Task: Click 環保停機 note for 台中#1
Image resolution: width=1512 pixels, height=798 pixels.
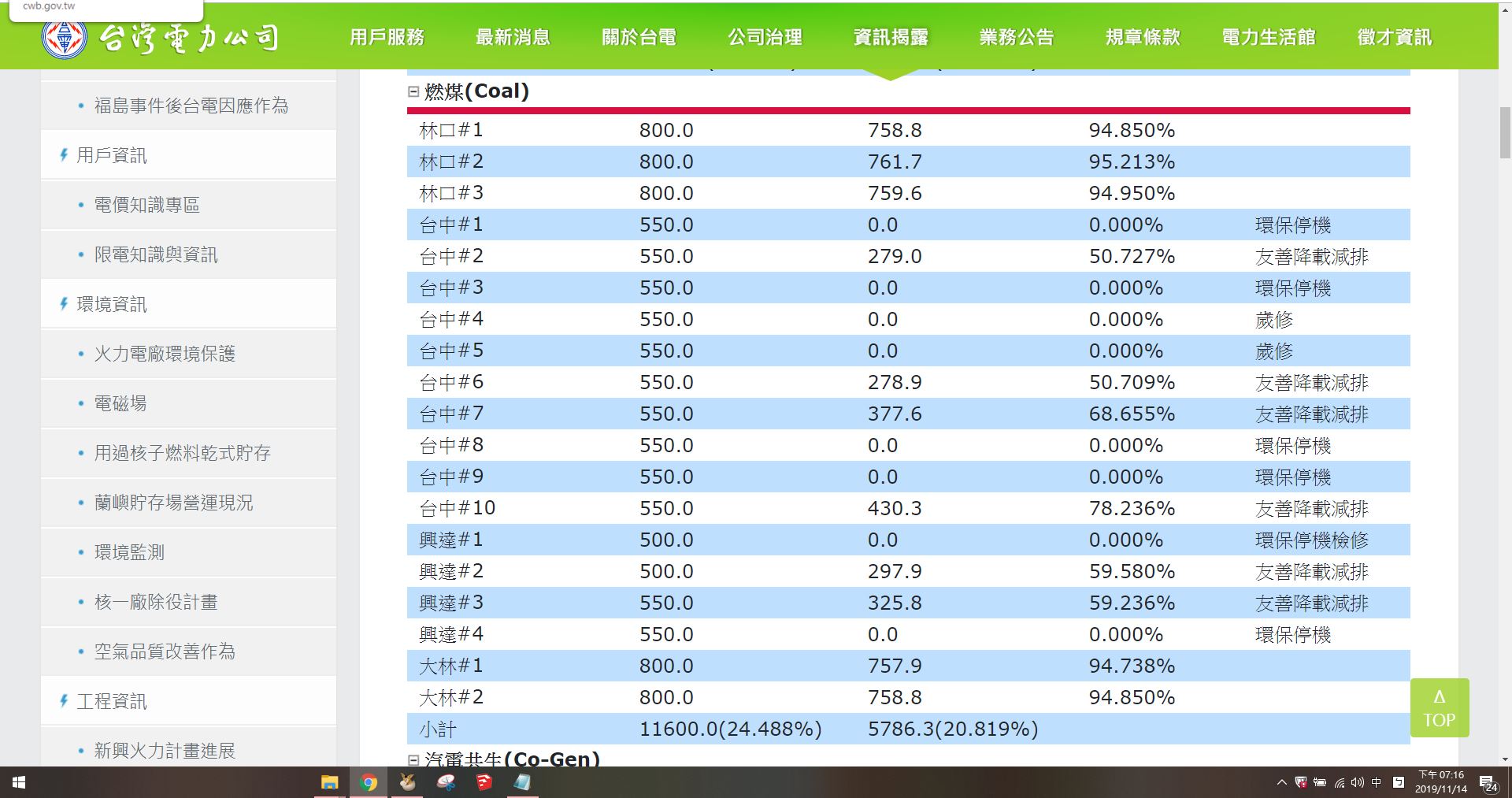Action: (x=1293, y=225)
